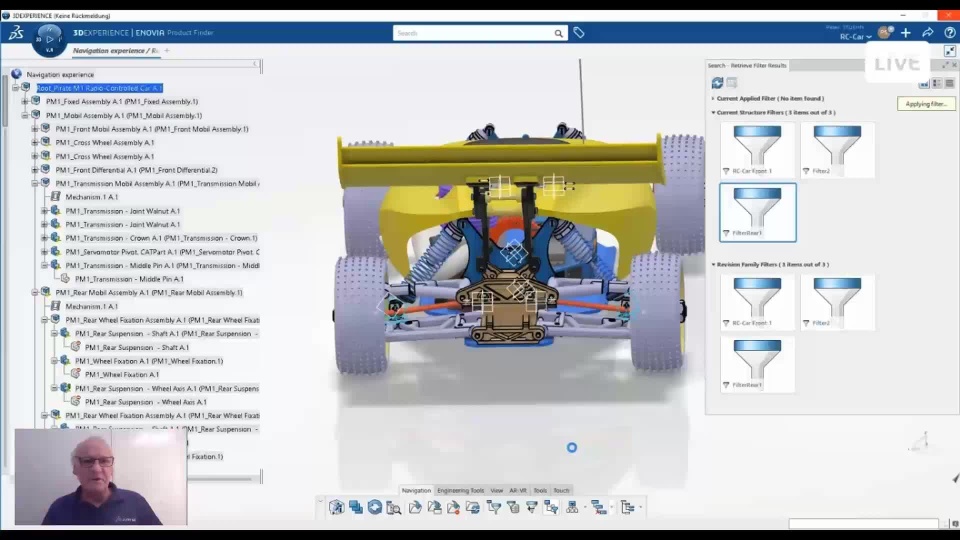This screenshot has height=540, width=960.
Task: Open dropdown arrow beside tree structure toolbar icon
Action: click(x=640, y=507)
